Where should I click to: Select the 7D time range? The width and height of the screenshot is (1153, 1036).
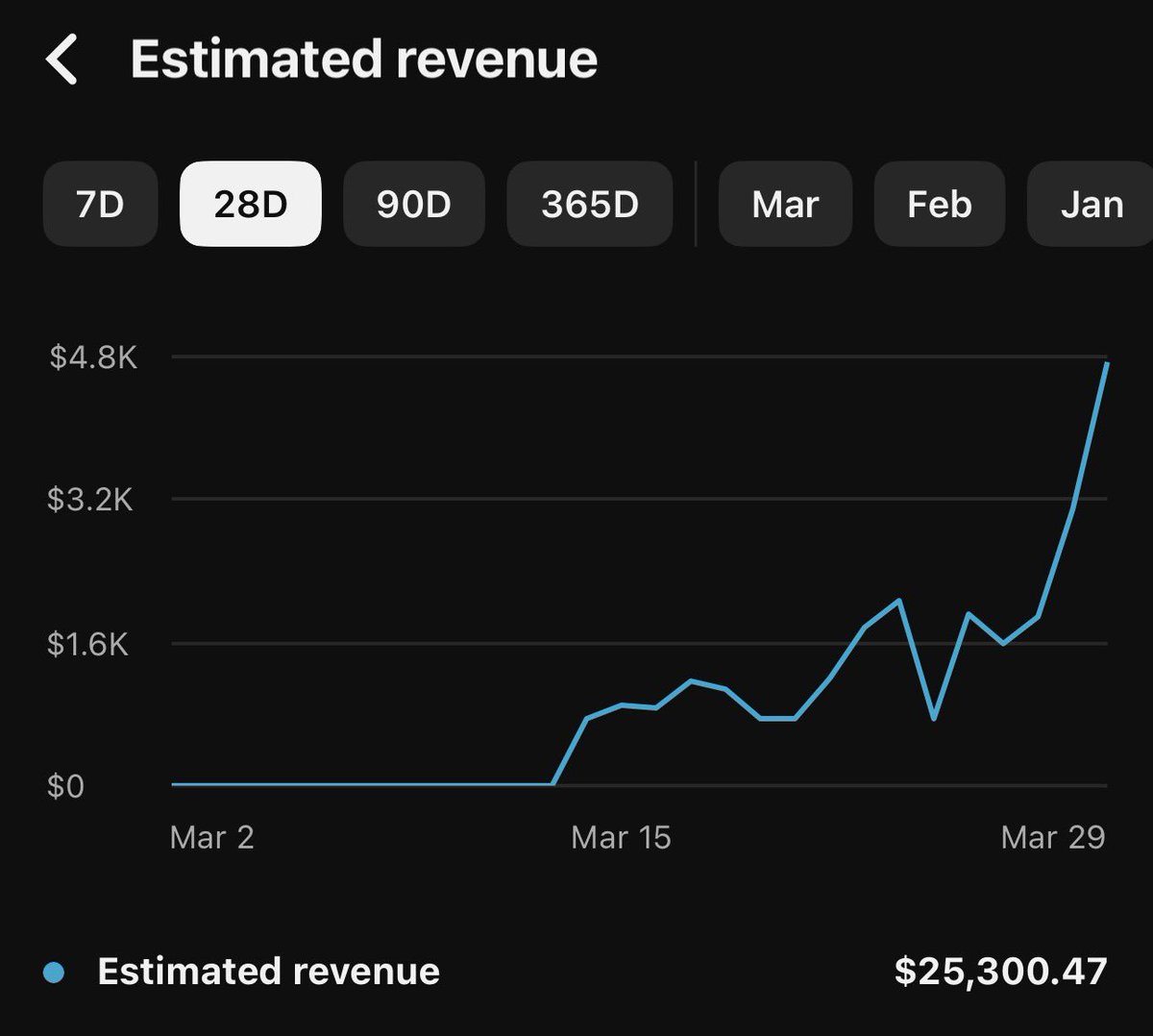(100, 204)
